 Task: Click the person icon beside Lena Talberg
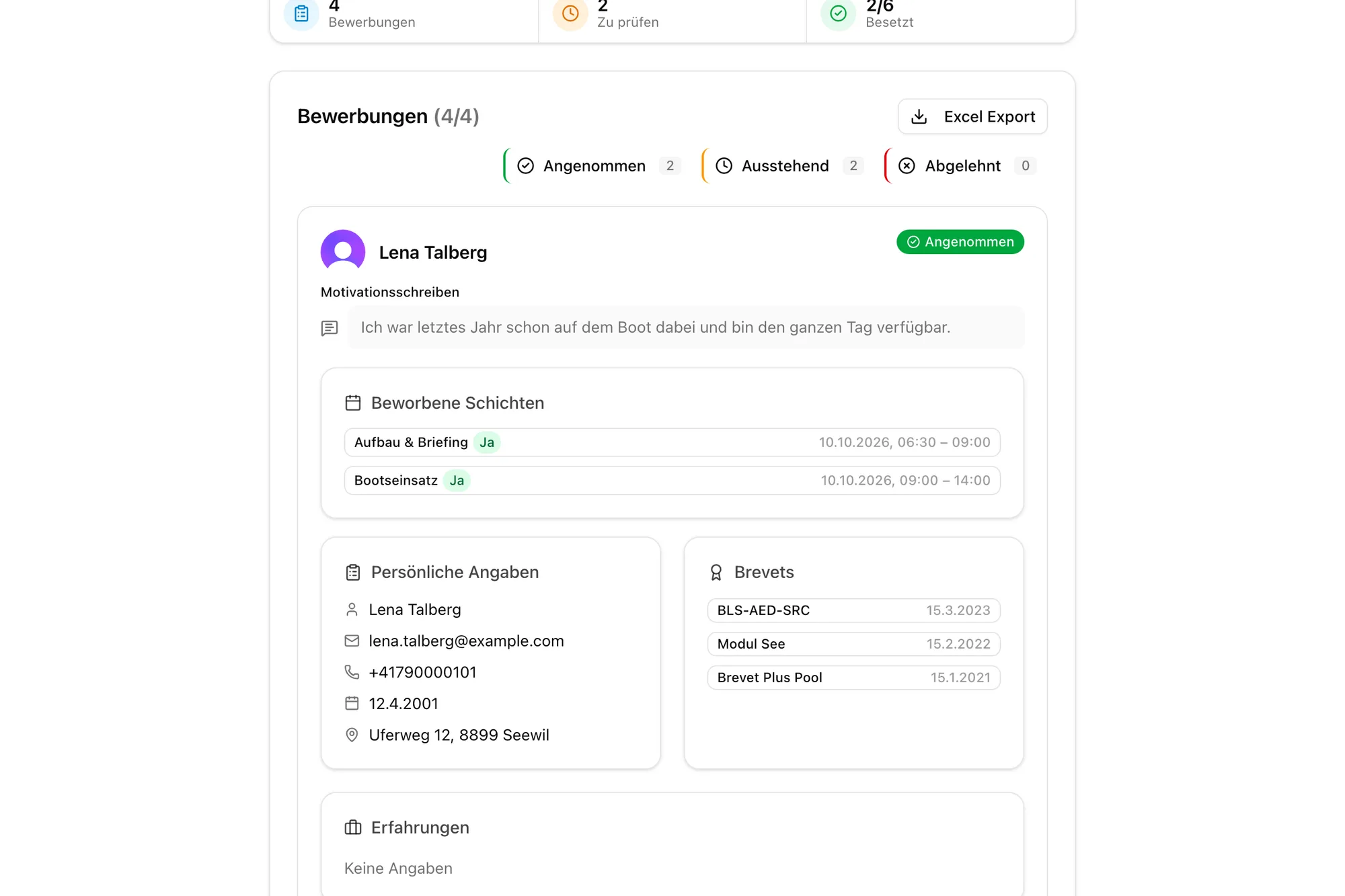tap(352, 610)
